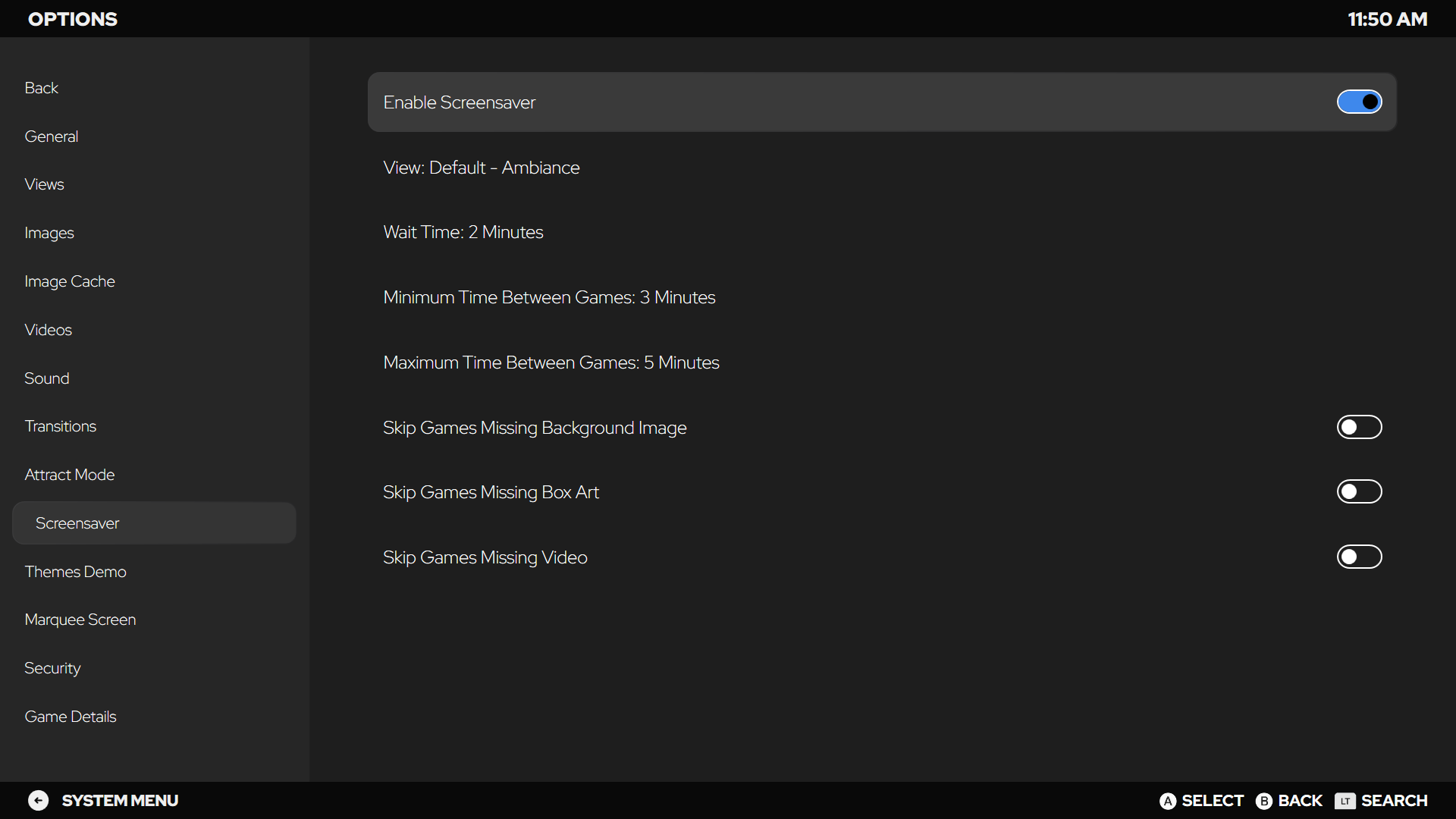Viewport: 1456px width, 819px height.
Task: Open Themes Demo section
Action: pos(154,572)
